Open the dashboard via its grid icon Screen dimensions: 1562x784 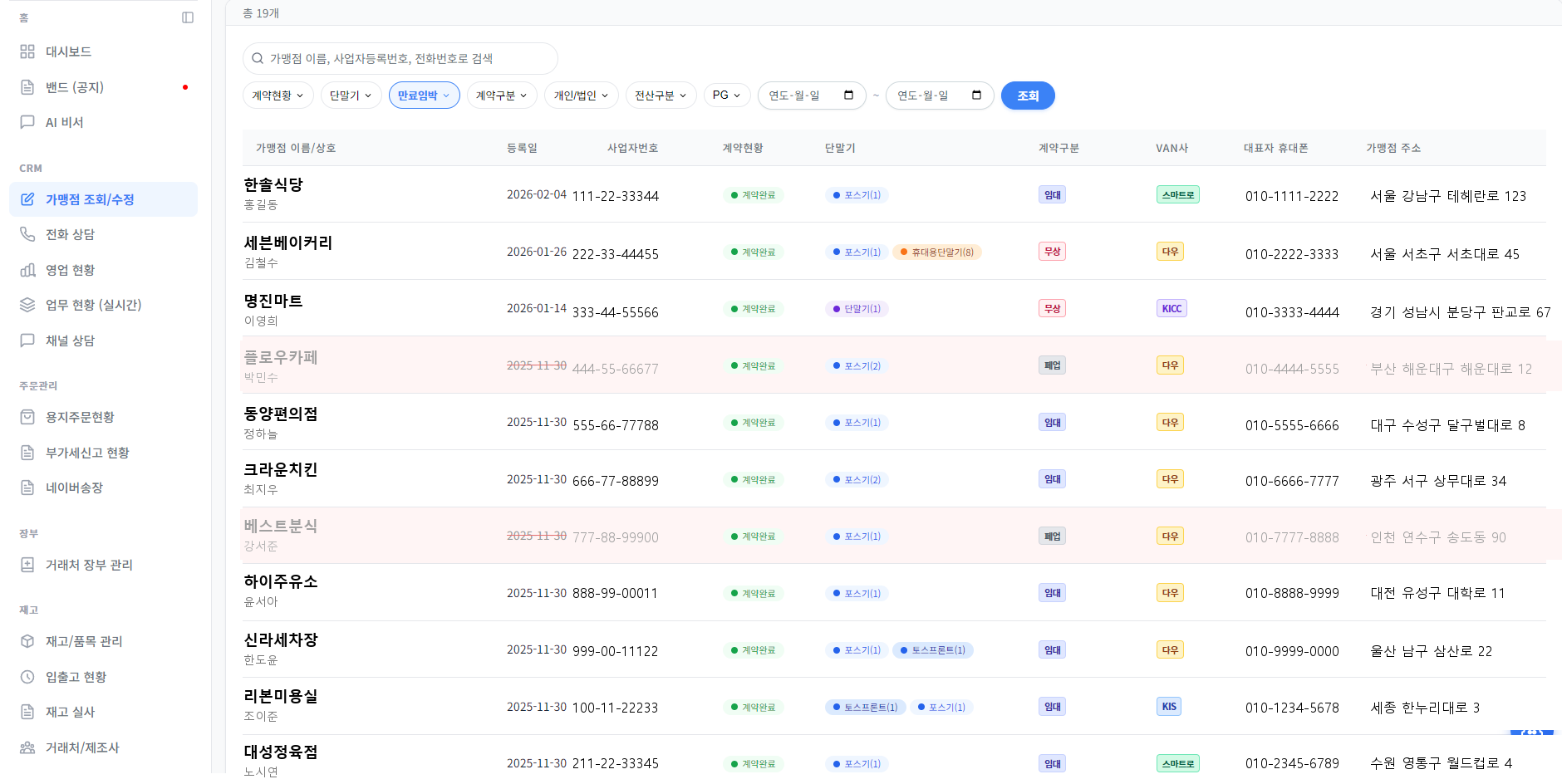tap(27, 51)
